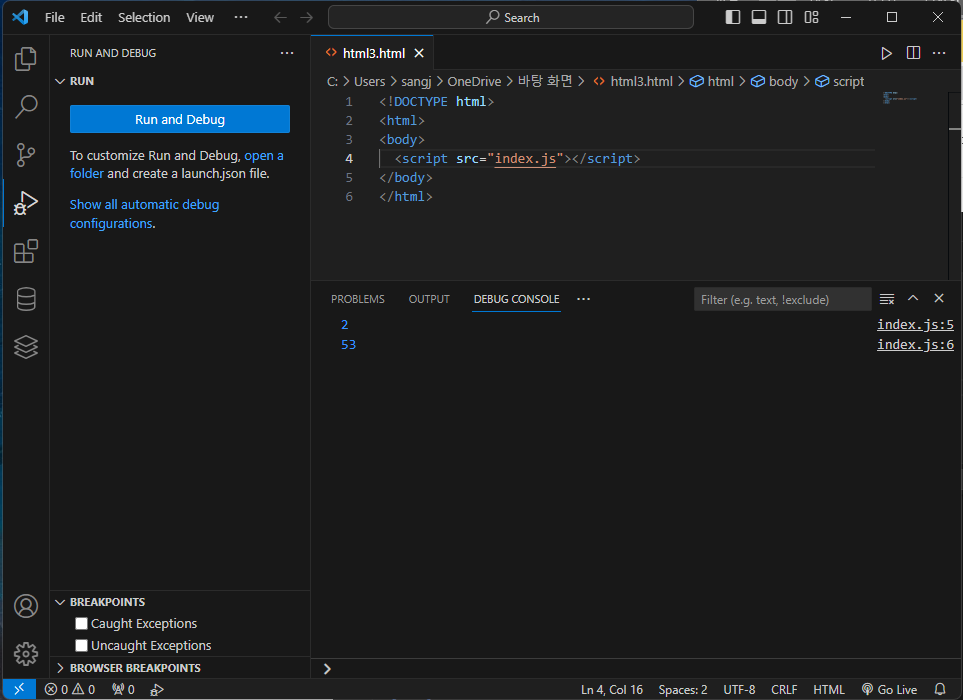The height and width of the screenshot is (700, 963).
Task: Open Customize Layout icon
Action: (811, 17)
